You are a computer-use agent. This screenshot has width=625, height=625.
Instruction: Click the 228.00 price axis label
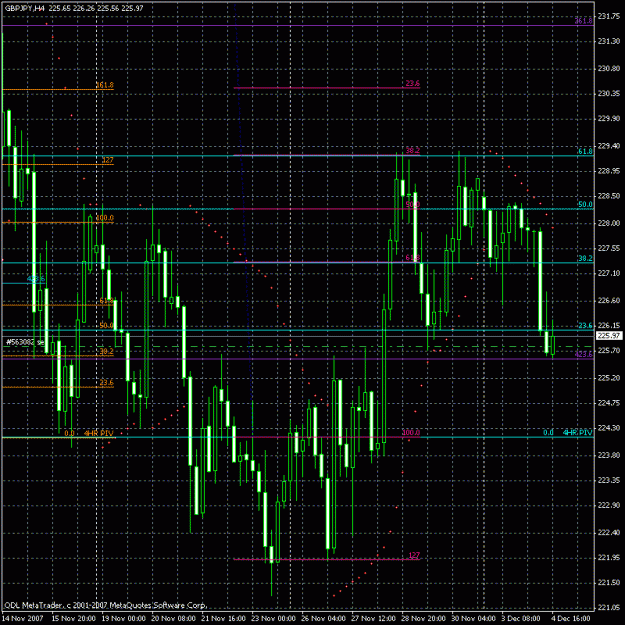(609, 223)
